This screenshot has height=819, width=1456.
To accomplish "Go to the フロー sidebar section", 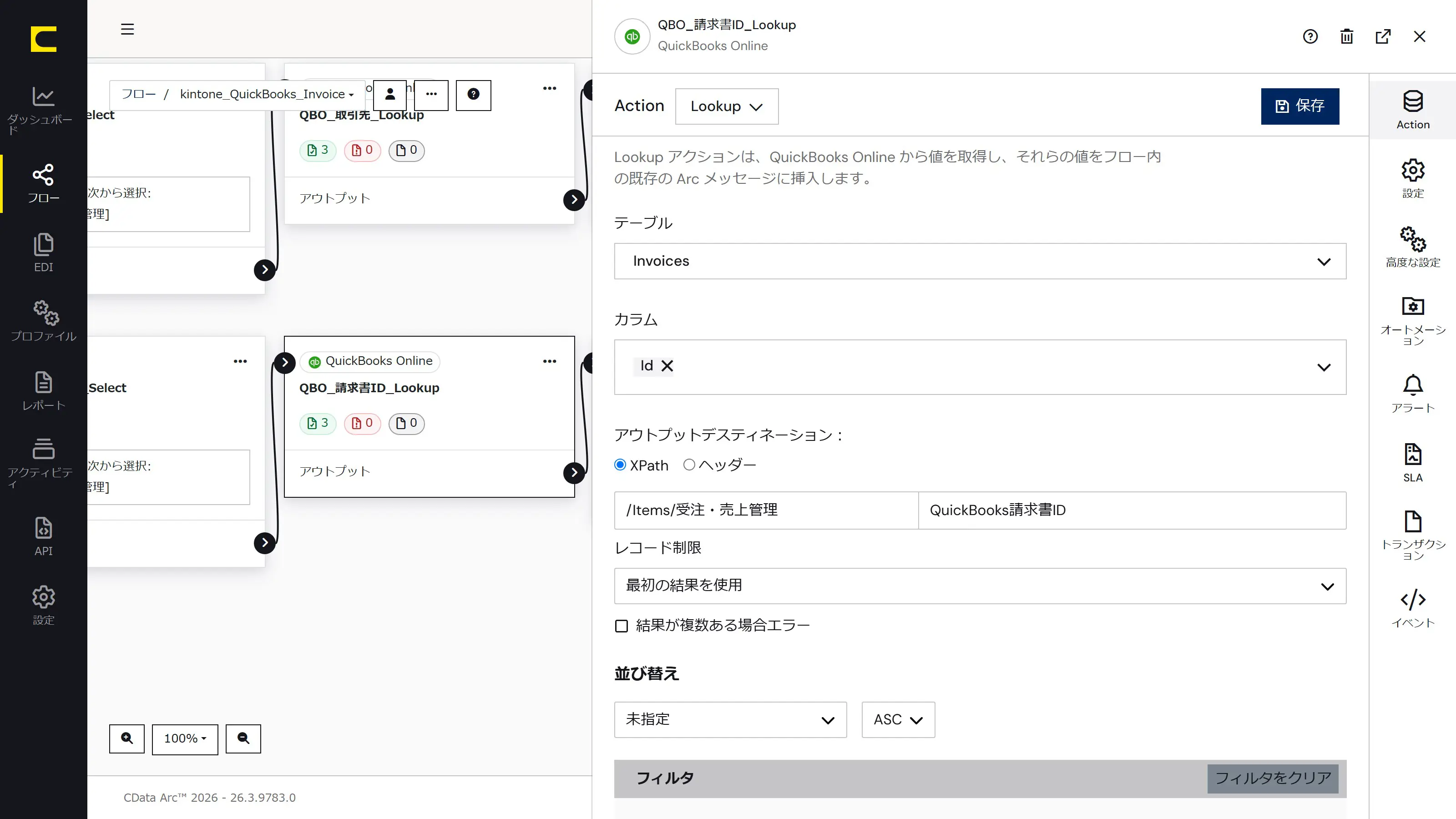I will click(x=43, y=184).
